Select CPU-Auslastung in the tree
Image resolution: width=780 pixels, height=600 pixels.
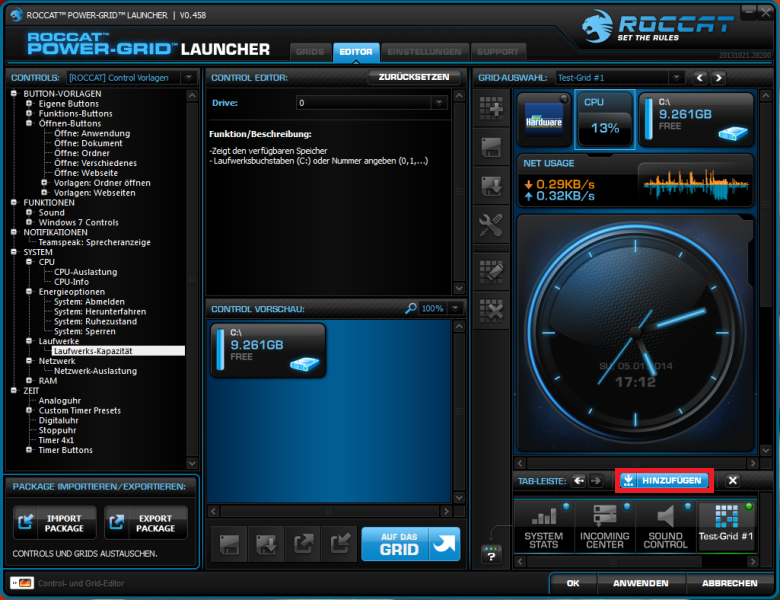86,272
